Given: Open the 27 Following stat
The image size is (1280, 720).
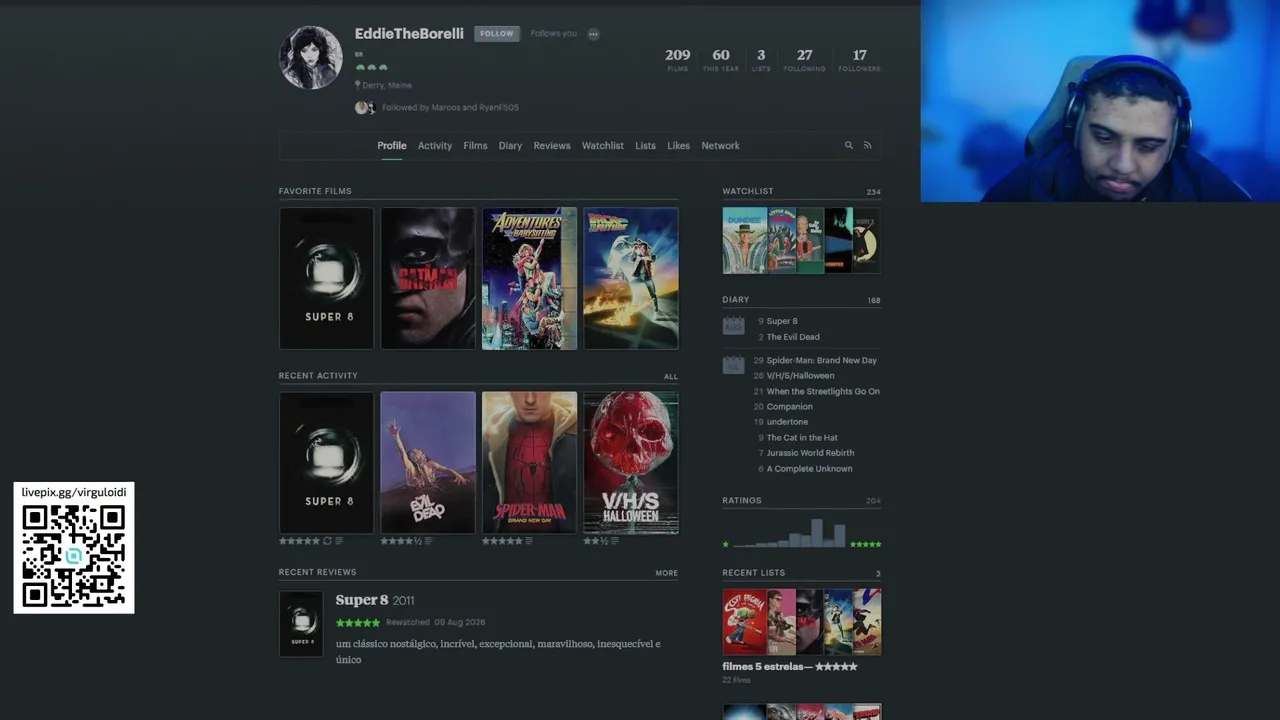Looking at the screenshot, I should [x=805, y=60].
